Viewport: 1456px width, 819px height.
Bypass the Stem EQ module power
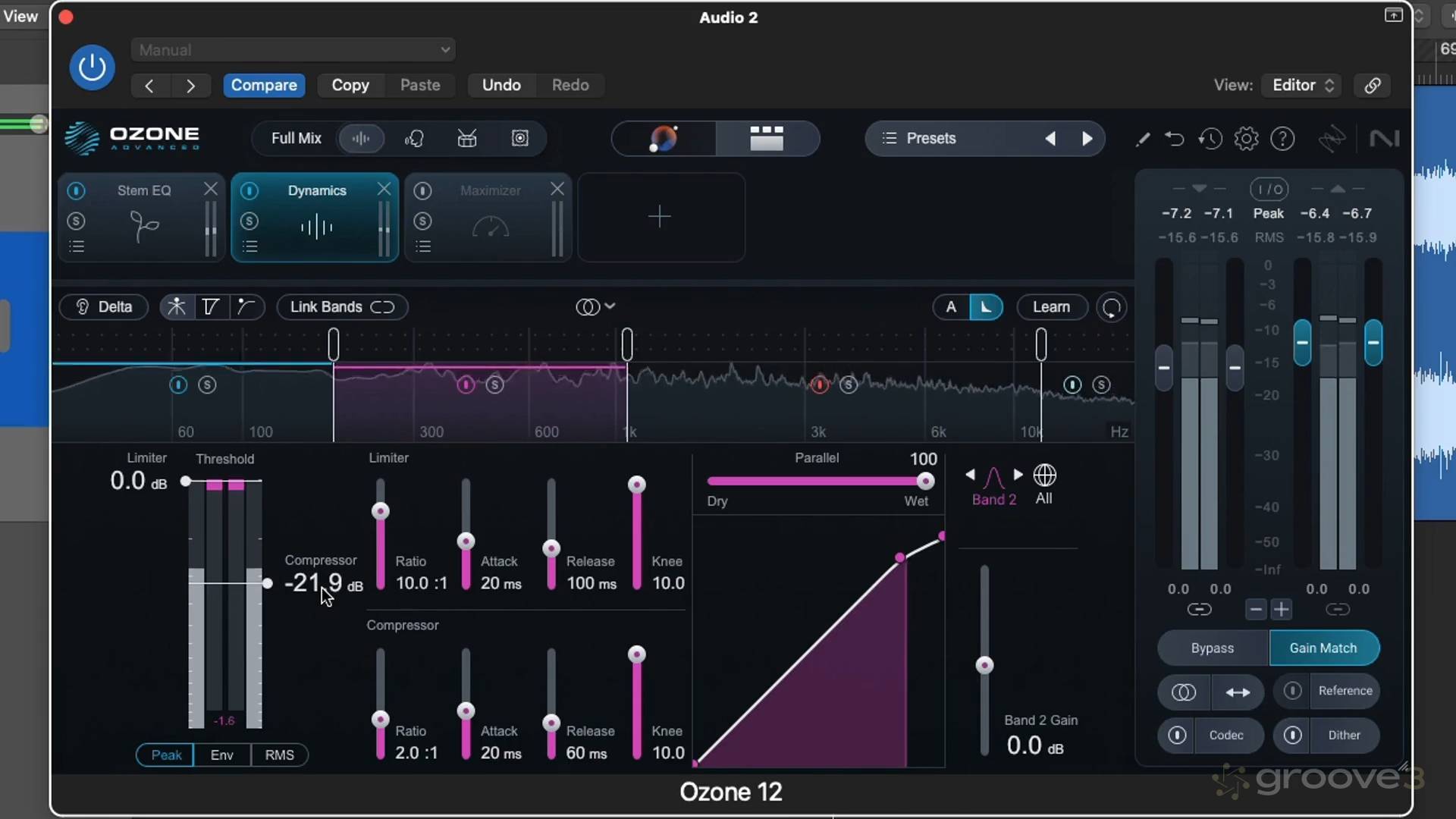[76, 190]
